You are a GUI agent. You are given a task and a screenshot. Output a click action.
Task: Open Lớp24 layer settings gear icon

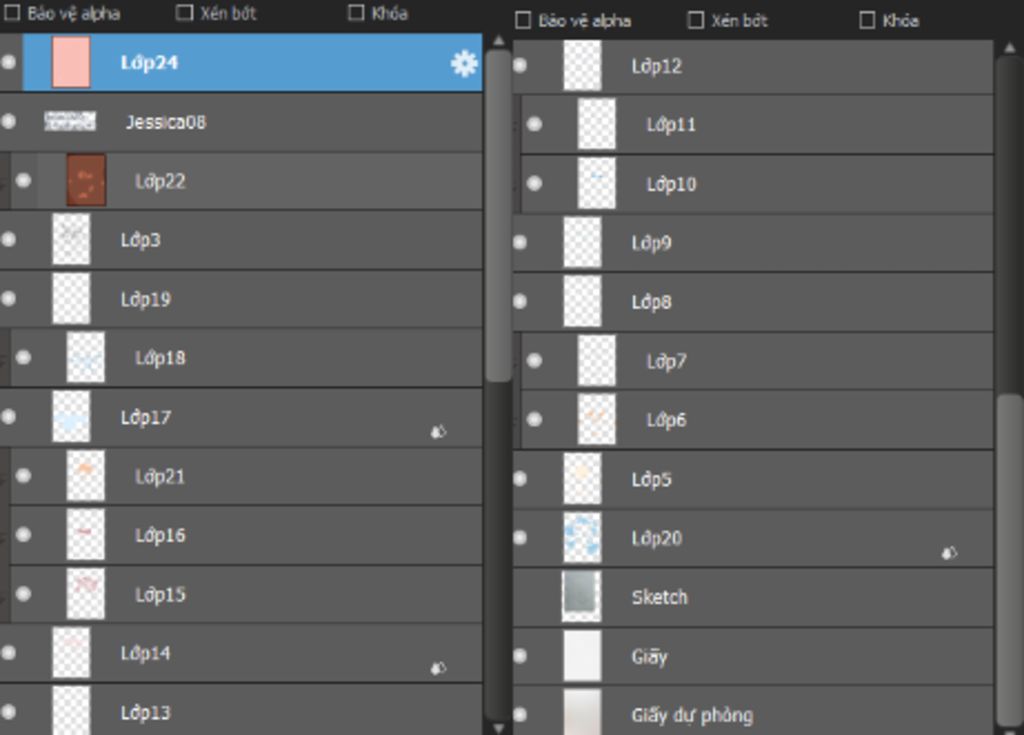(x=464, y=63)
